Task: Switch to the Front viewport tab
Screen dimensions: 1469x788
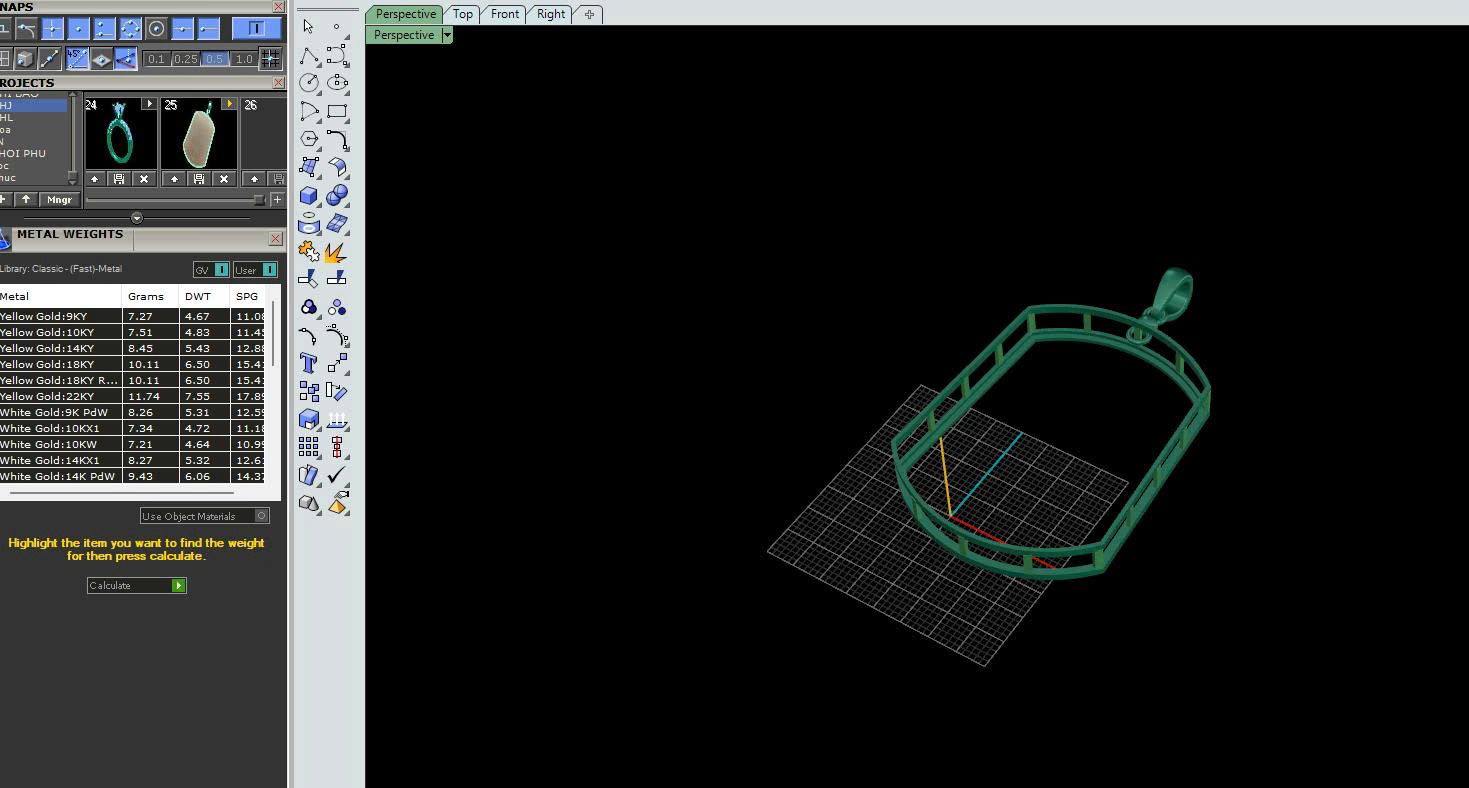Action: (505, 14)
